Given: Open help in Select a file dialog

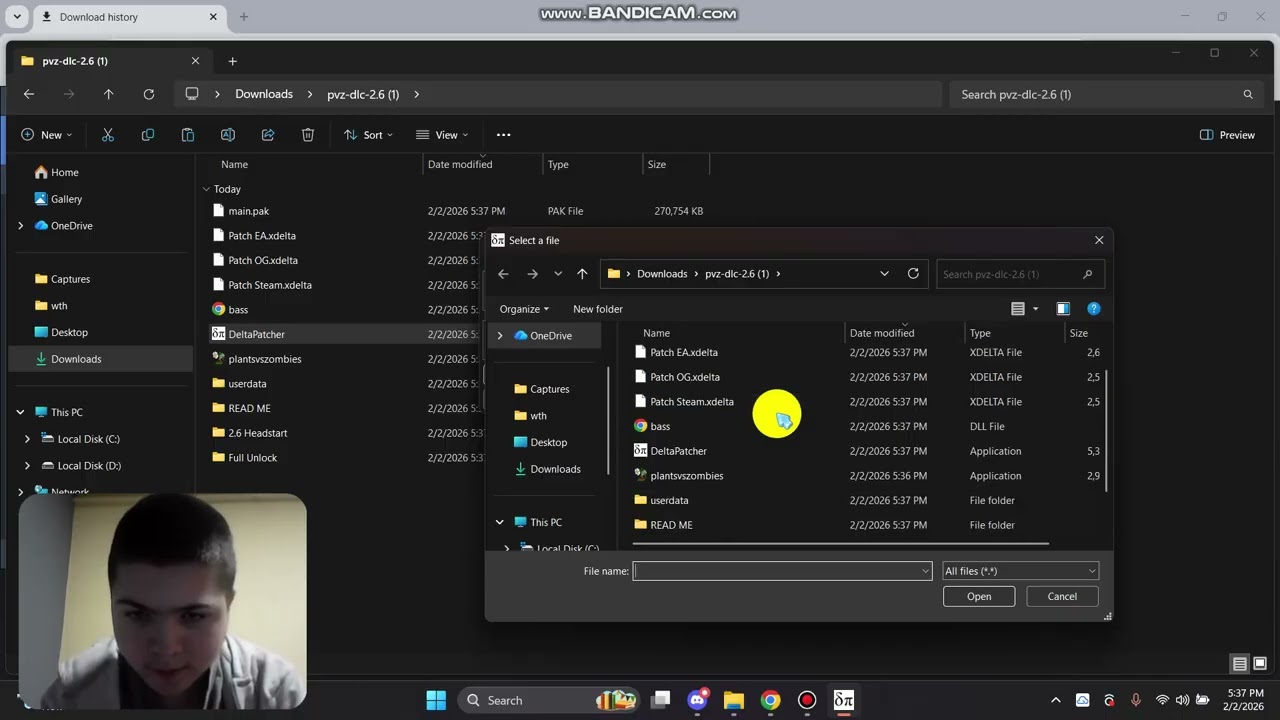Looking at the screenshot, I should point(1094,309).
